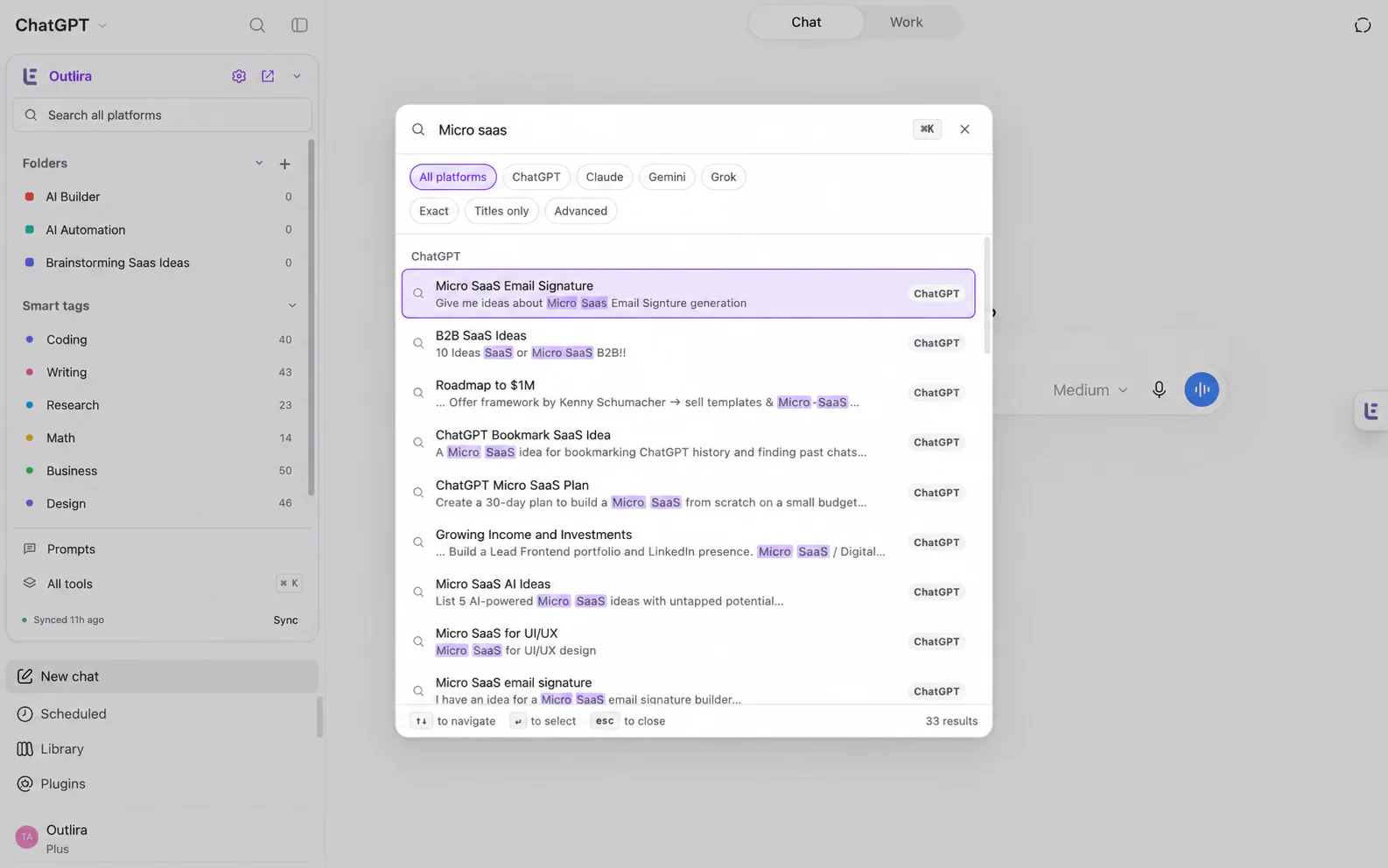Open Scheduled tasks clock icon
The image size is (1388, 868).
25,714
